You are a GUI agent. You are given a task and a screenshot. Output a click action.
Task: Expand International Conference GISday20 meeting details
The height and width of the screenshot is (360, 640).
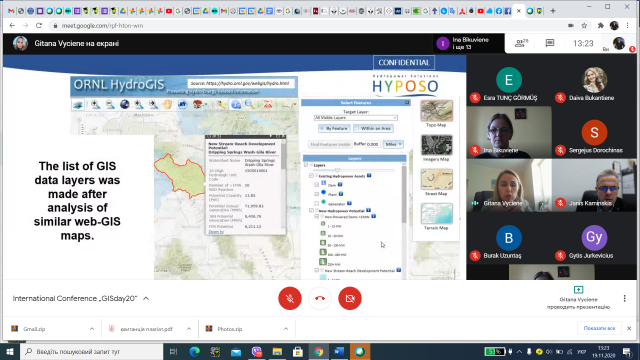click(146, 298)
